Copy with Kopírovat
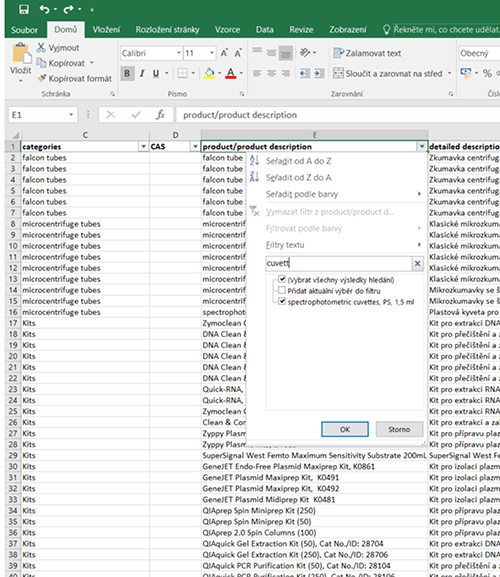This screenshot has height=577, width=500. 62,63
